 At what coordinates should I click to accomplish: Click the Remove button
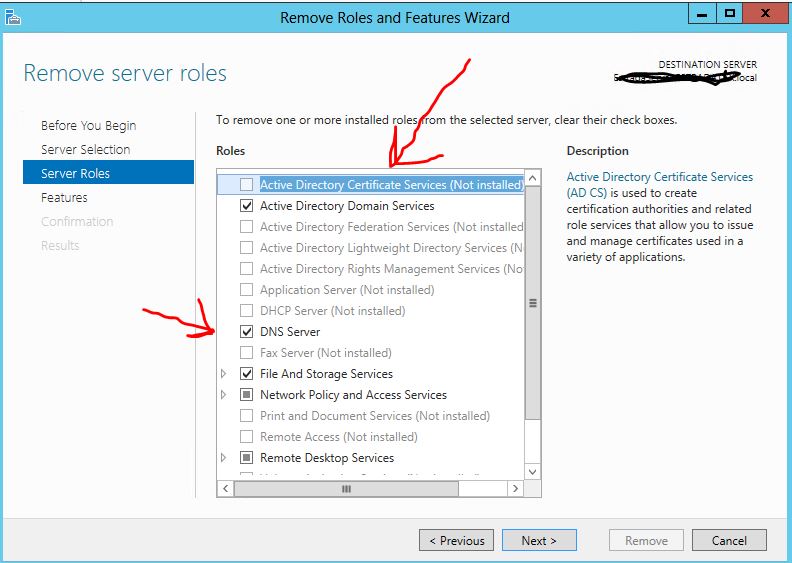(x=646, y=540)
